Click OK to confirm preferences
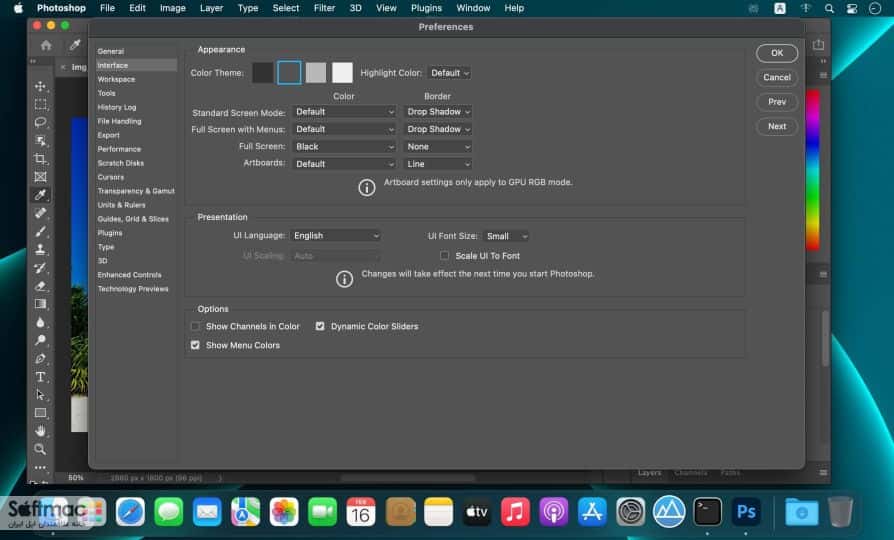The height and width of the screenshot is (540, 894). coord(777,53)
